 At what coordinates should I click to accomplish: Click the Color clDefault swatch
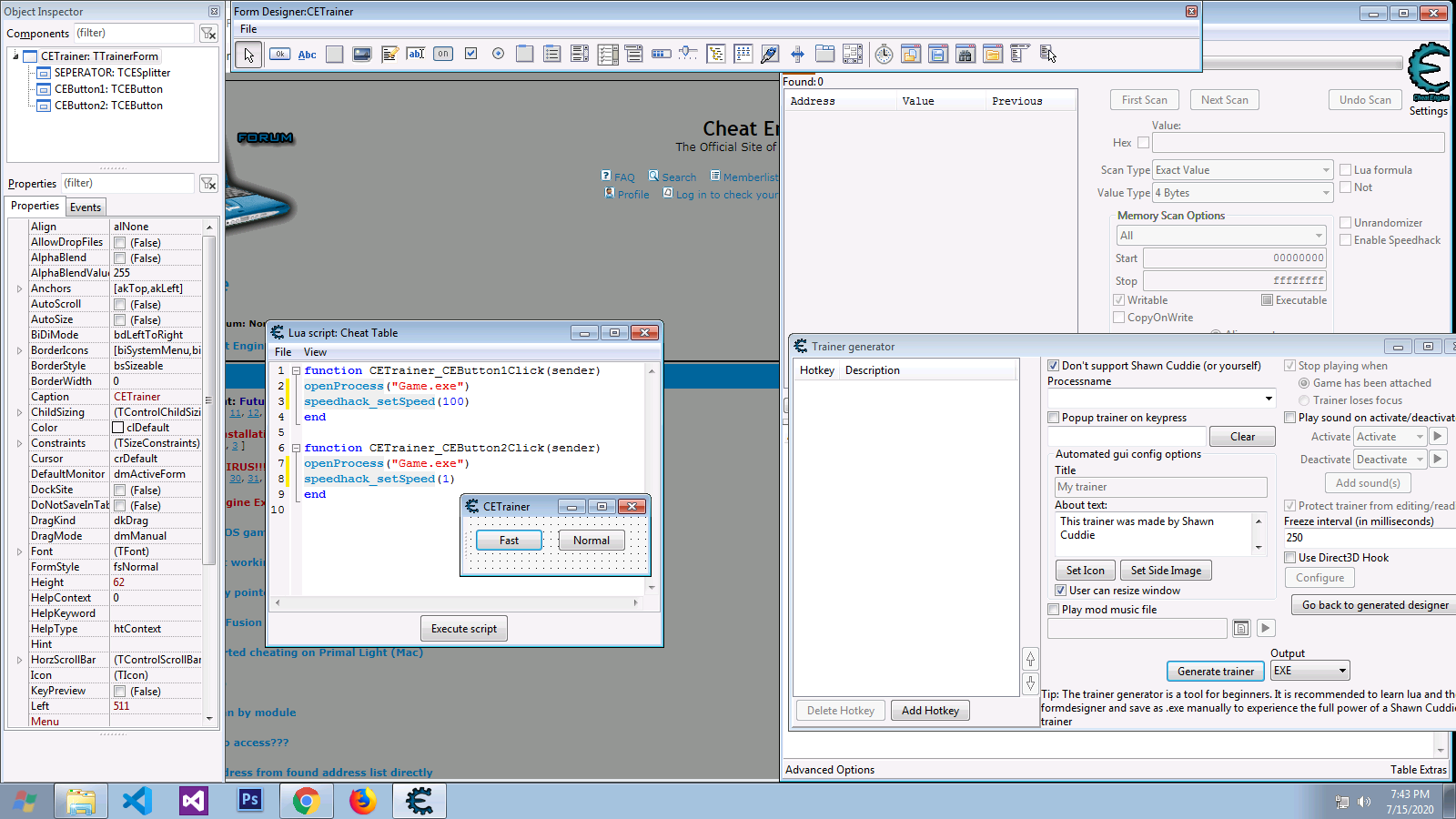click(x=118, y=428)
